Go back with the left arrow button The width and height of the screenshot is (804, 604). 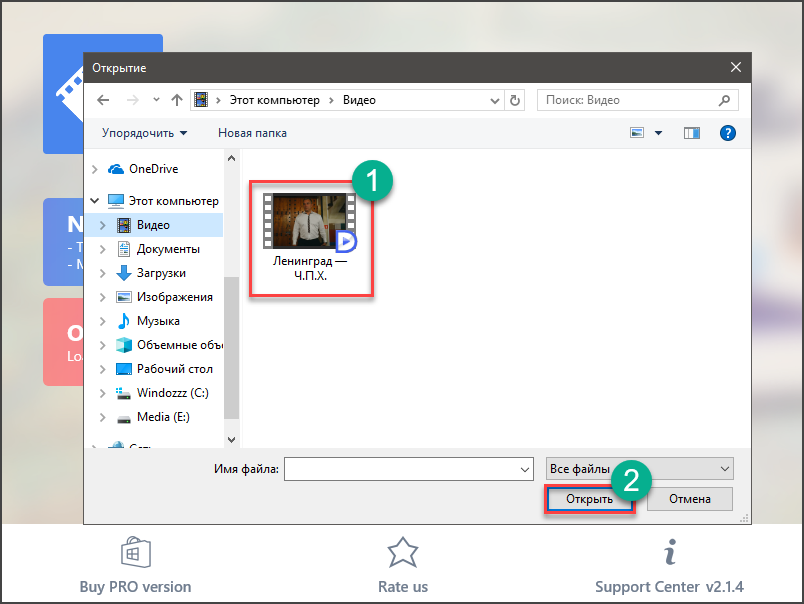[x=103, y=100]
